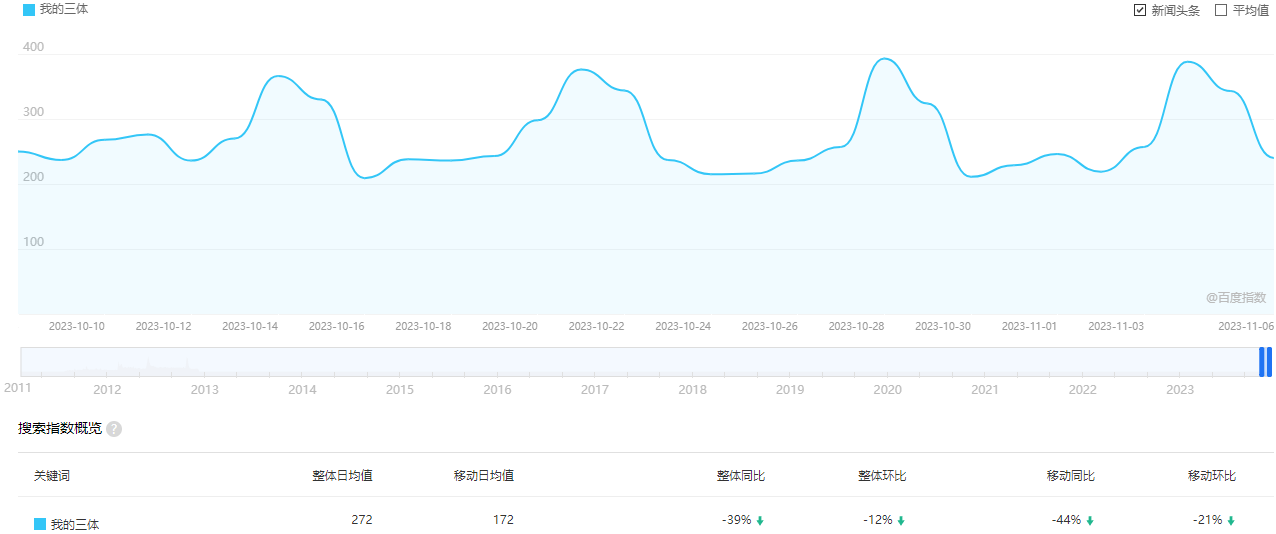Screen dimensions: 1276x534
Task: Click the 2023-11-06 date axis label
Action: pos(1245,326)
